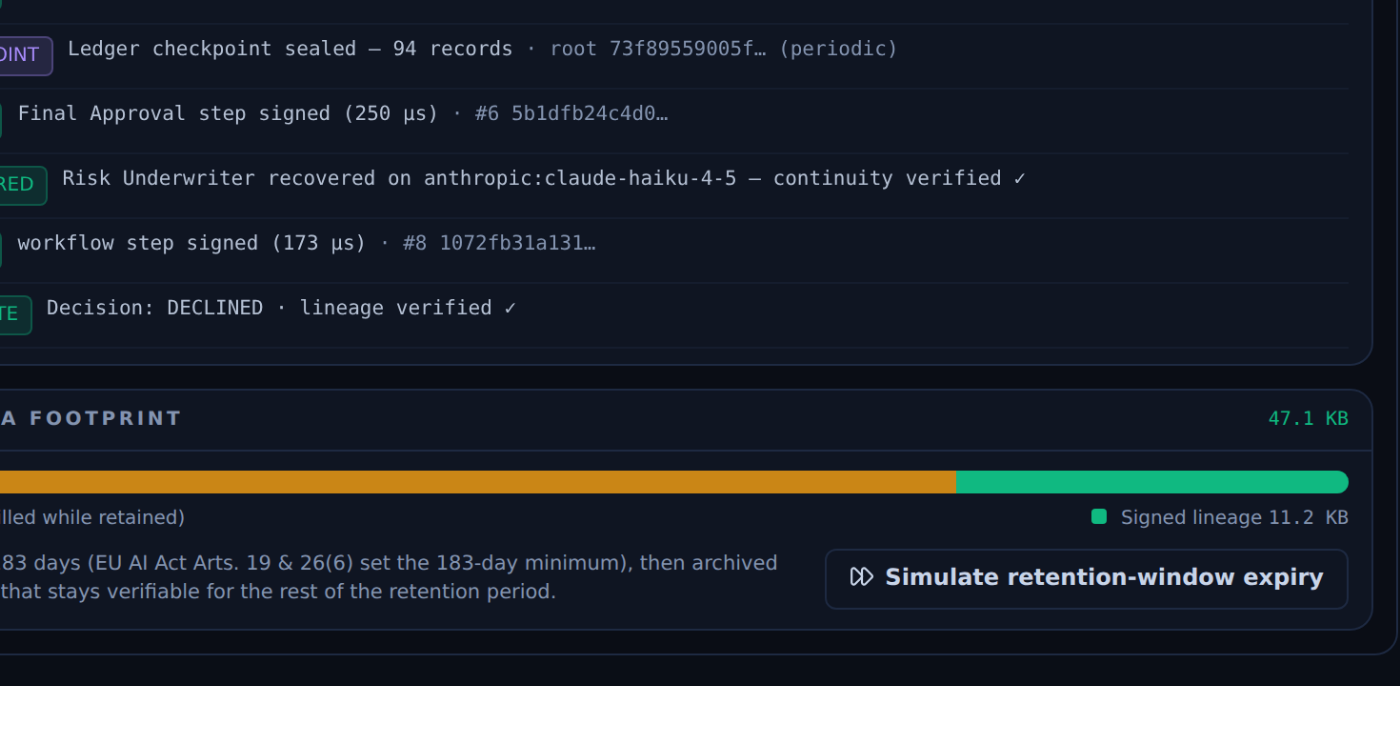The width and height of the screenshot is (1400, 743).
Task: Select the orange segment of footprint bar
Action: point(477,482)
